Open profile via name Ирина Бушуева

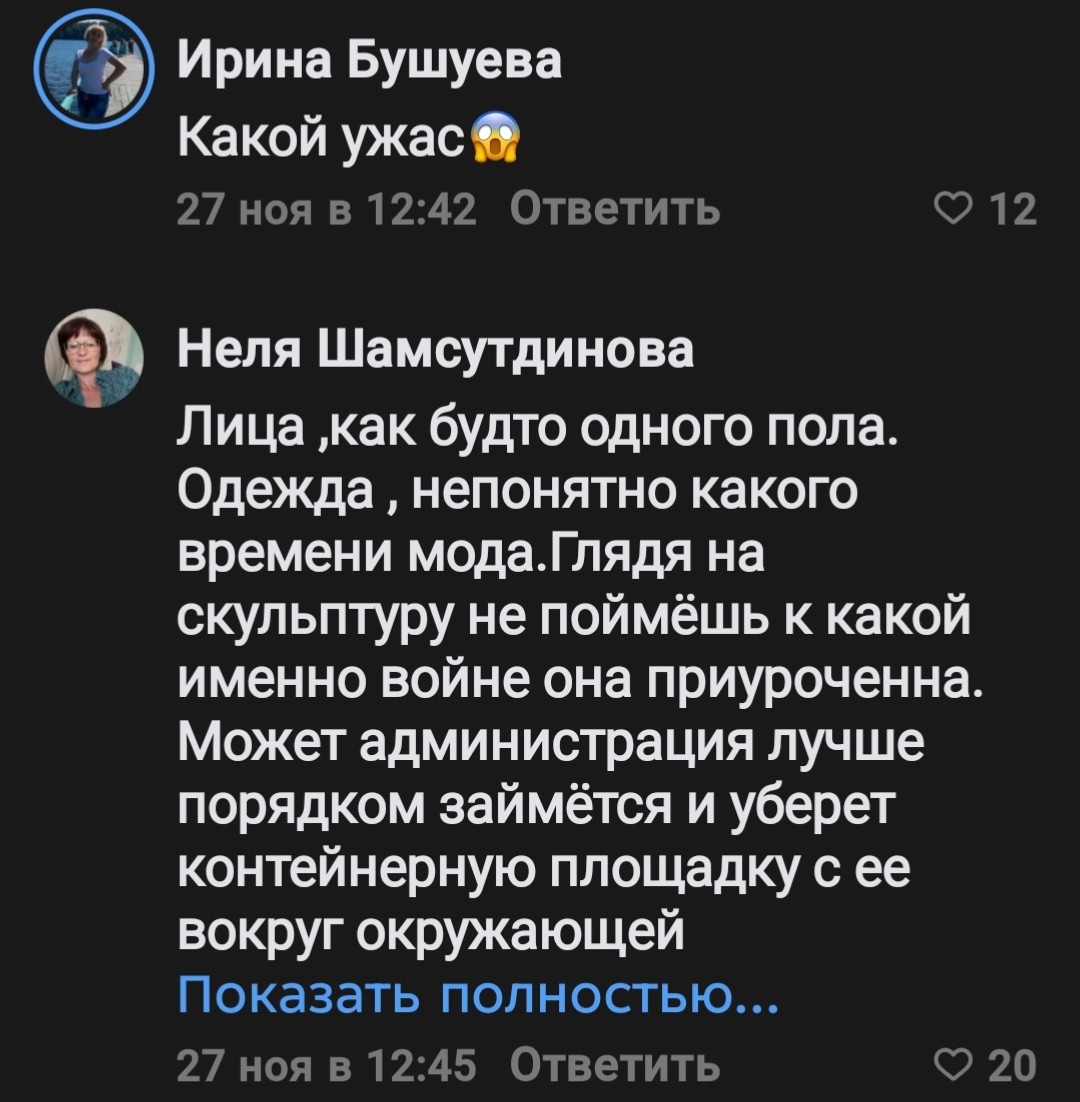pos(370,64)
